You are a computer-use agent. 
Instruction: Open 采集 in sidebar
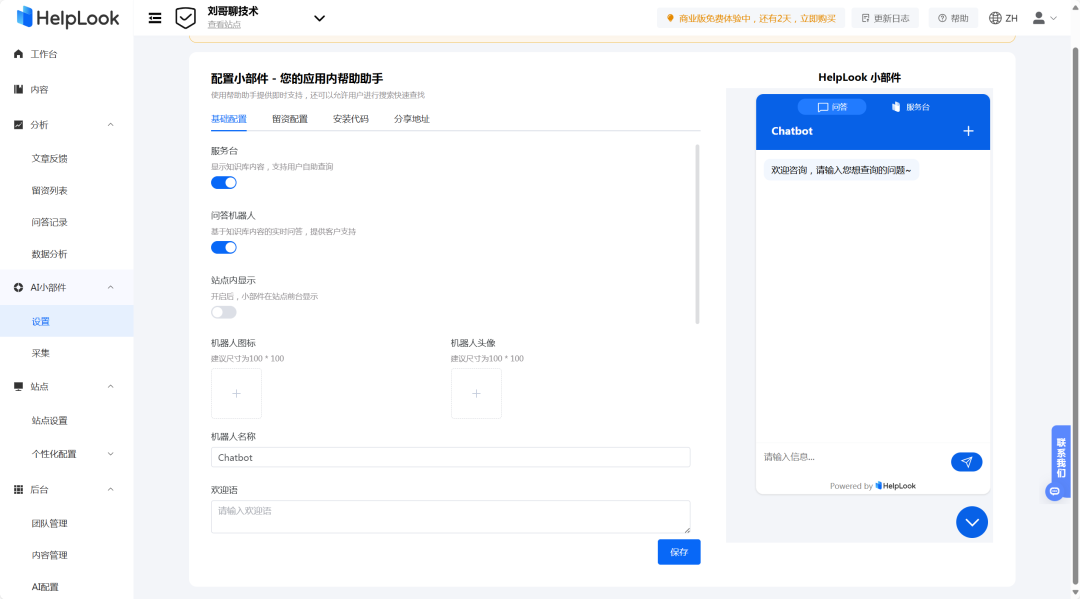point(41,353)
